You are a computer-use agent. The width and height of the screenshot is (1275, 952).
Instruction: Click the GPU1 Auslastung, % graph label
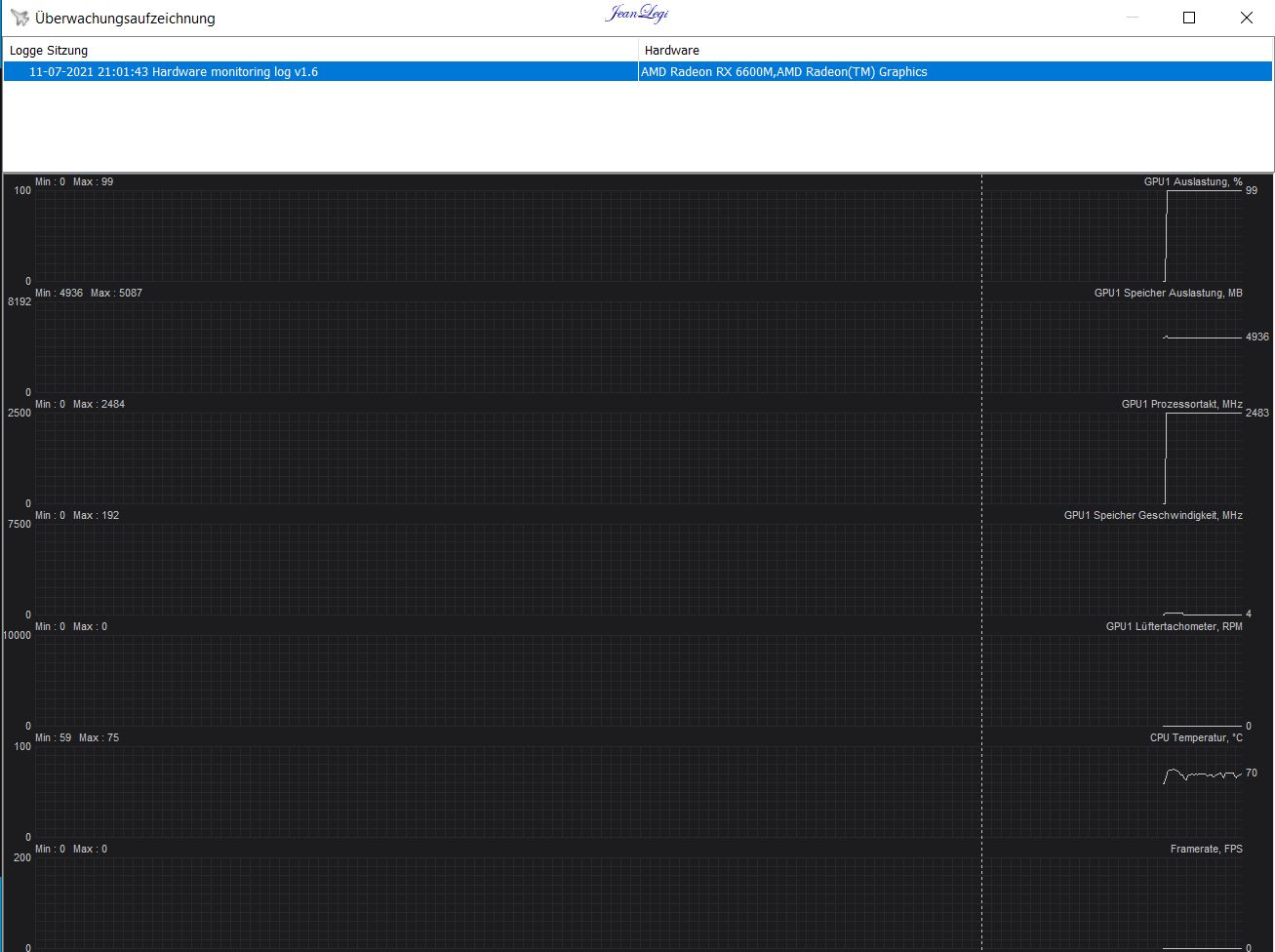point(1193,181)
